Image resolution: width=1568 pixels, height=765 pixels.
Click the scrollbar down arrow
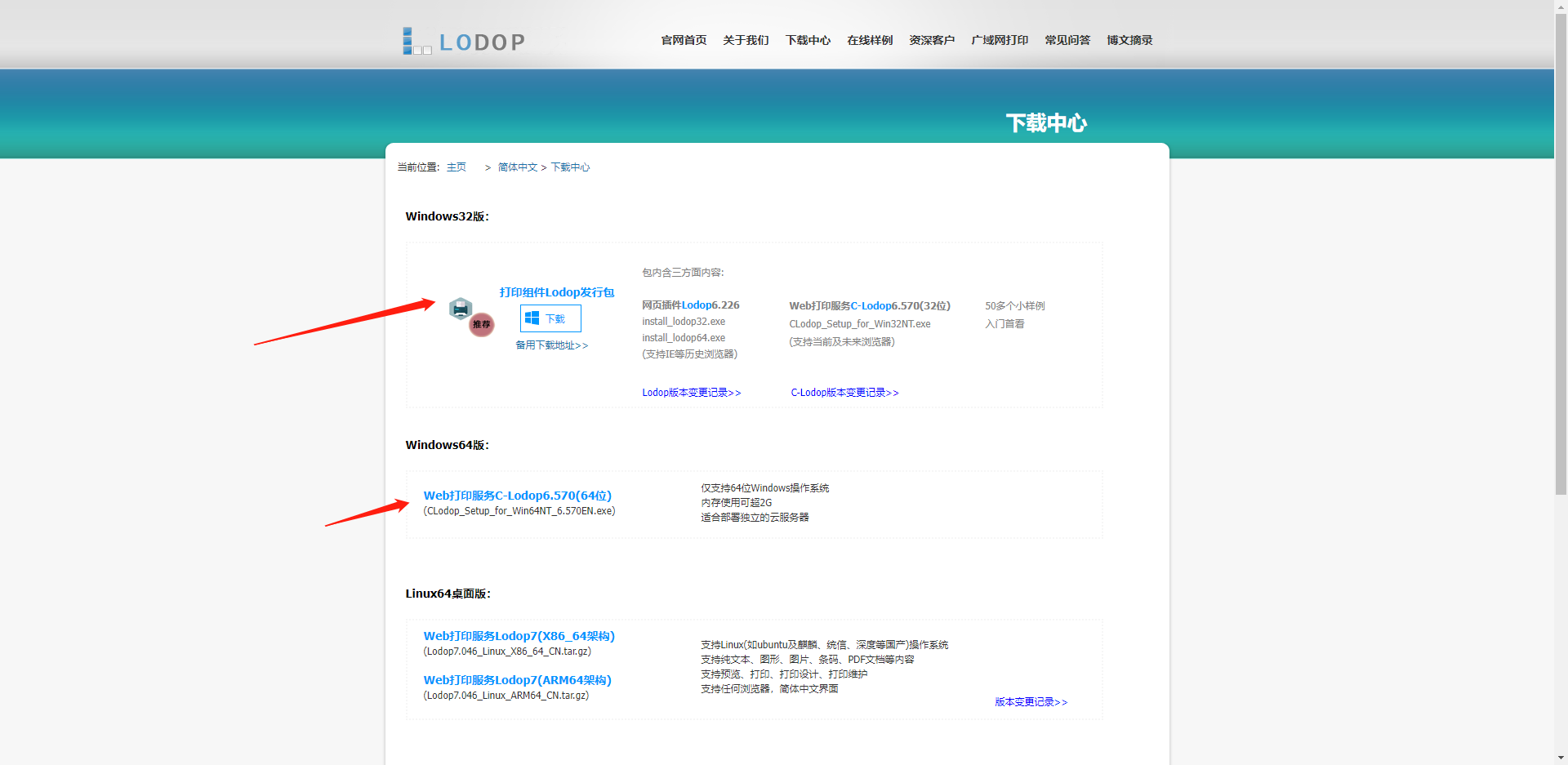(1561, 758)
